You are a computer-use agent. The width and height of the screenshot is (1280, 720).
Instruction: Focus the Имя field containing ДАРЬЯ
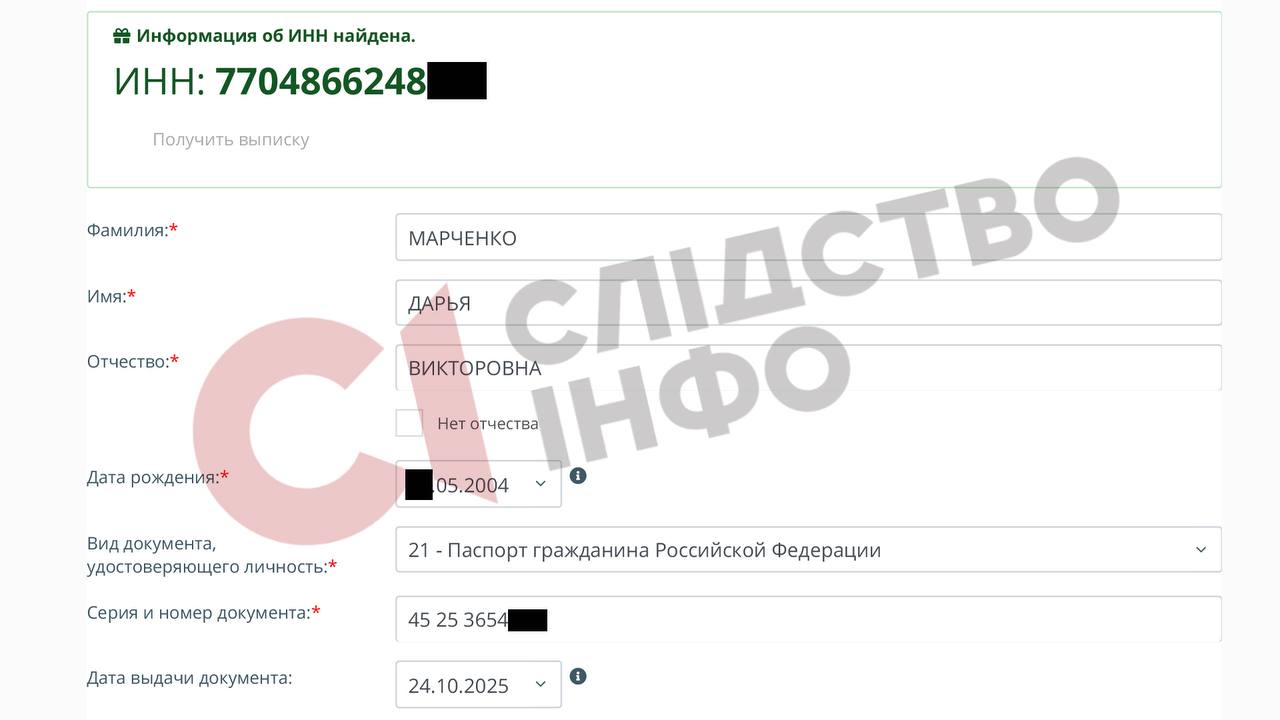coord(808,302)
